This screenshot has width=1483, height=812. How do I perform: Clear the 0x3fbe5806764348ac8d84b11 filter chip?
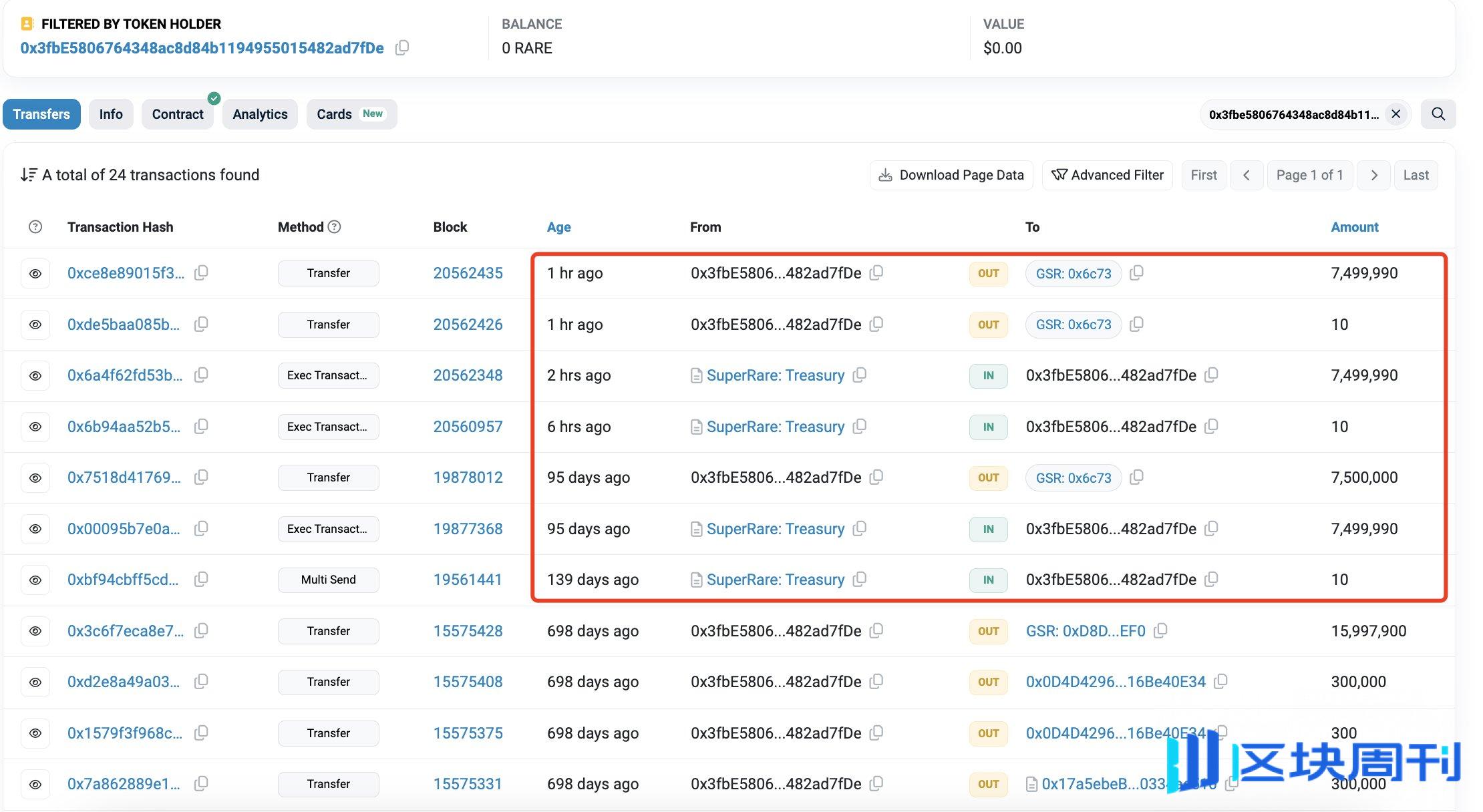tap(1396, 114)
